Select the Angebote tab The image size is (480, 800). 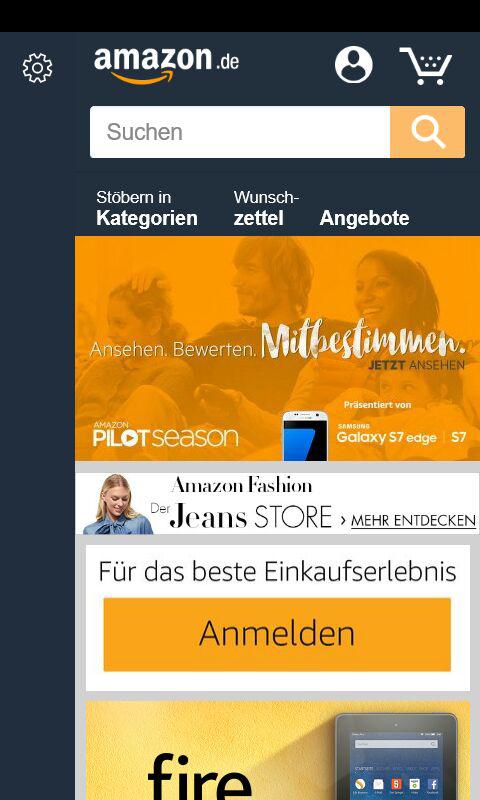pos(364,218)
